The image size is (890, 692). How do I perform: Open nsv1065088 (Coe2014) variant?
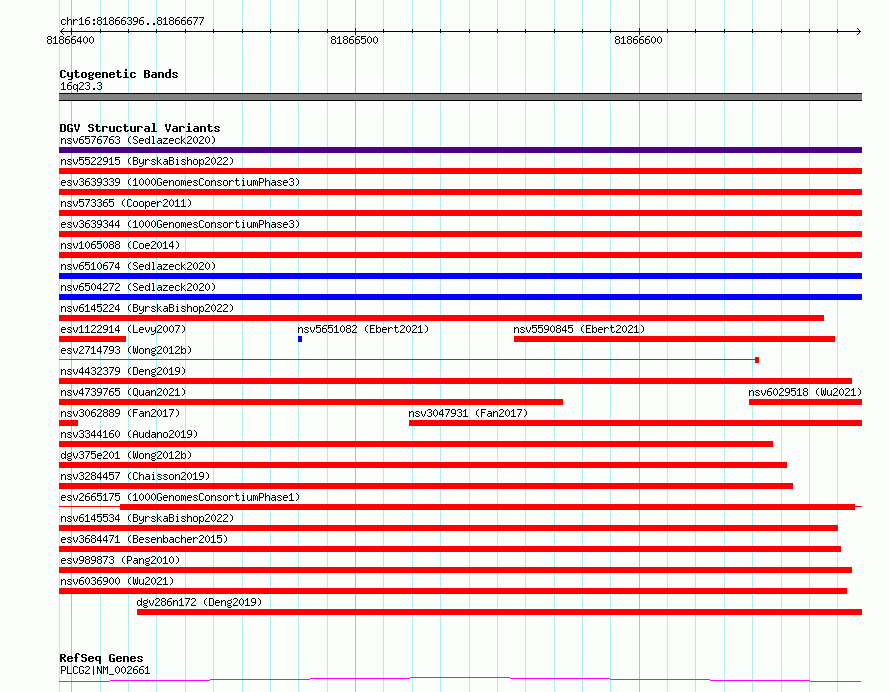coord(120,245)
